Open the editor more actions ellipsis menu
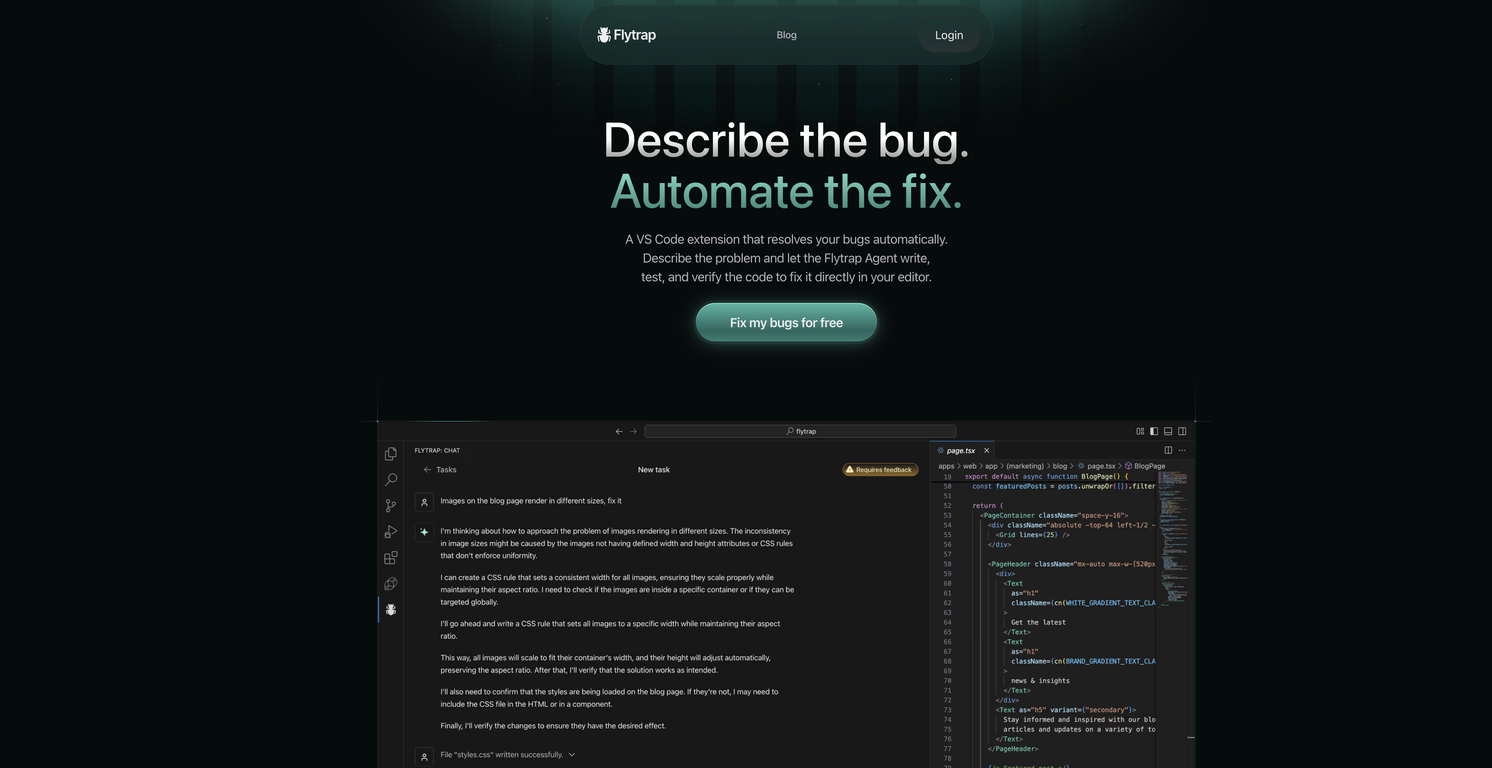1492x768 pixels. tap(1182, 450)
